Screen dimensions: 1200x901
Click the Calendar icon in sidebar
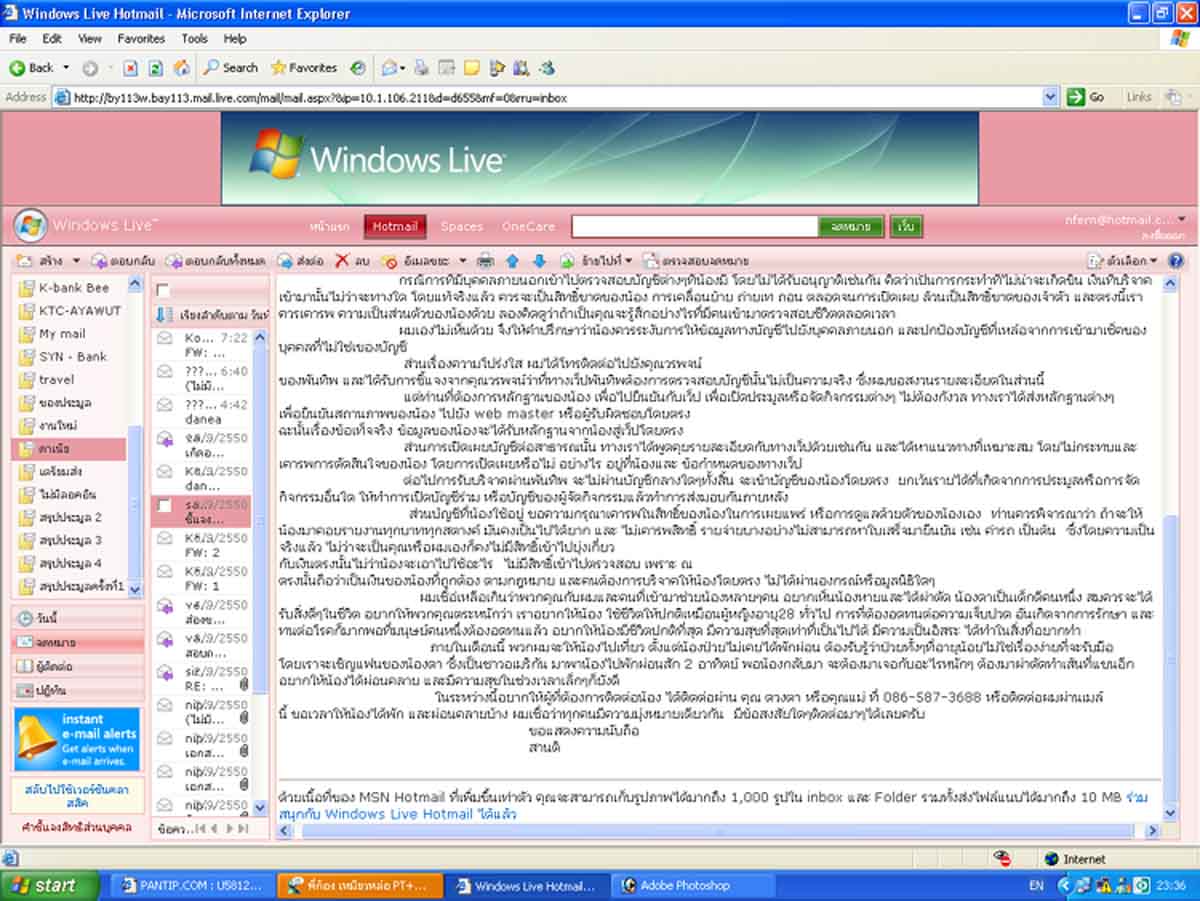click(27, 690)
